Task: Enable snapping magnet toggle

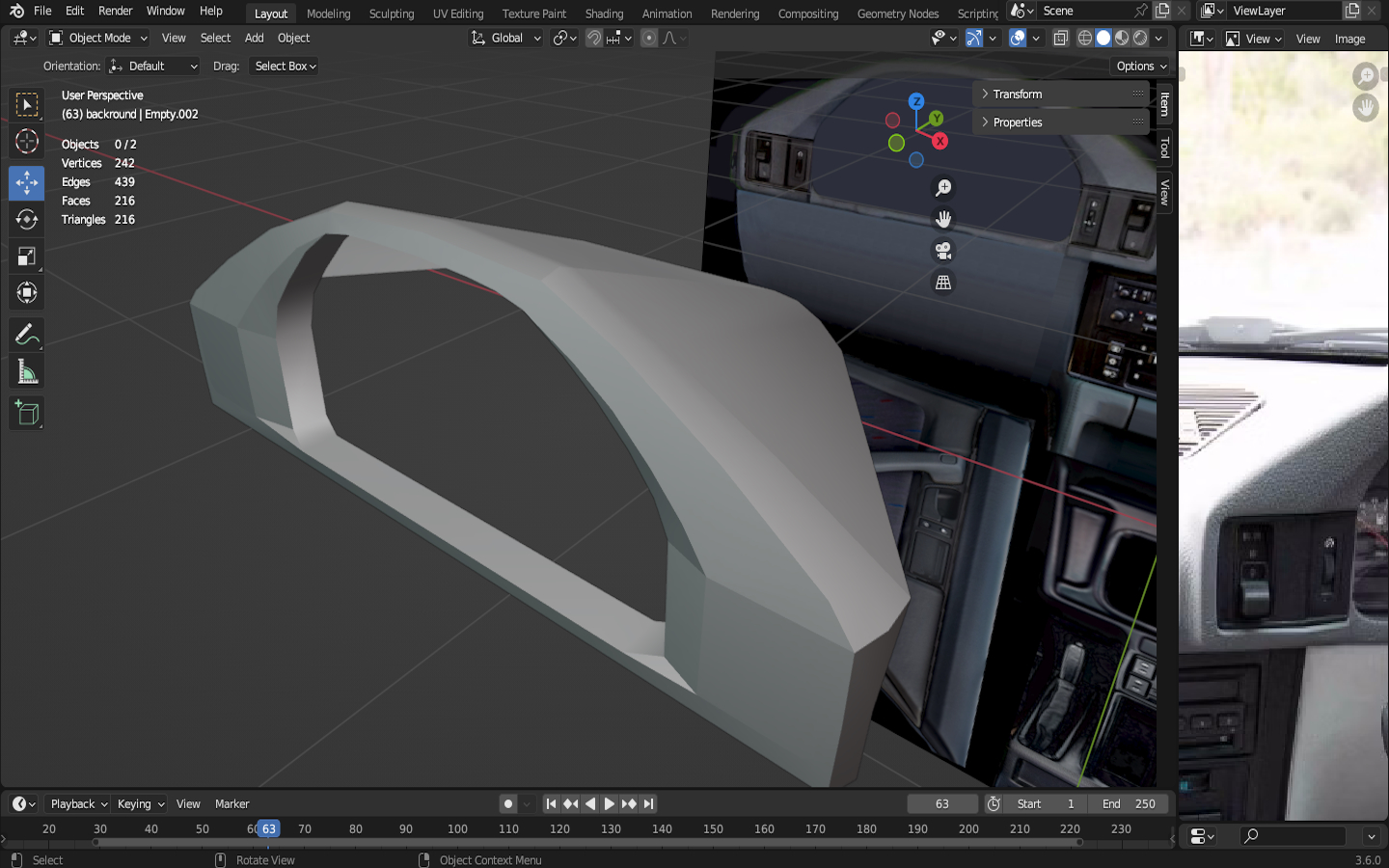Action: point(594,39)
